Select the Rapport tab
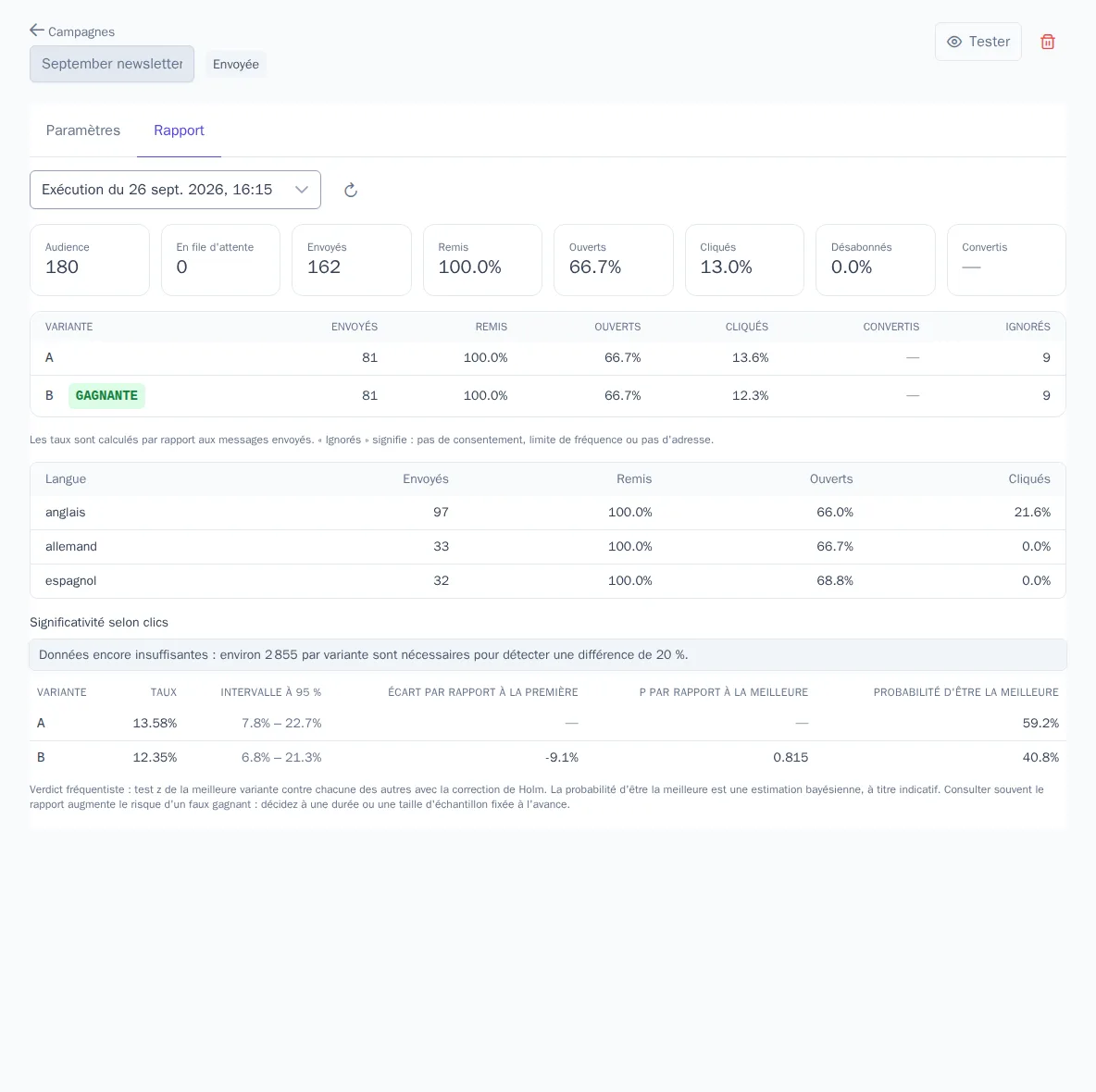Image resolution: width=1096 pixels, height=1092 pixels. point(179,130)
